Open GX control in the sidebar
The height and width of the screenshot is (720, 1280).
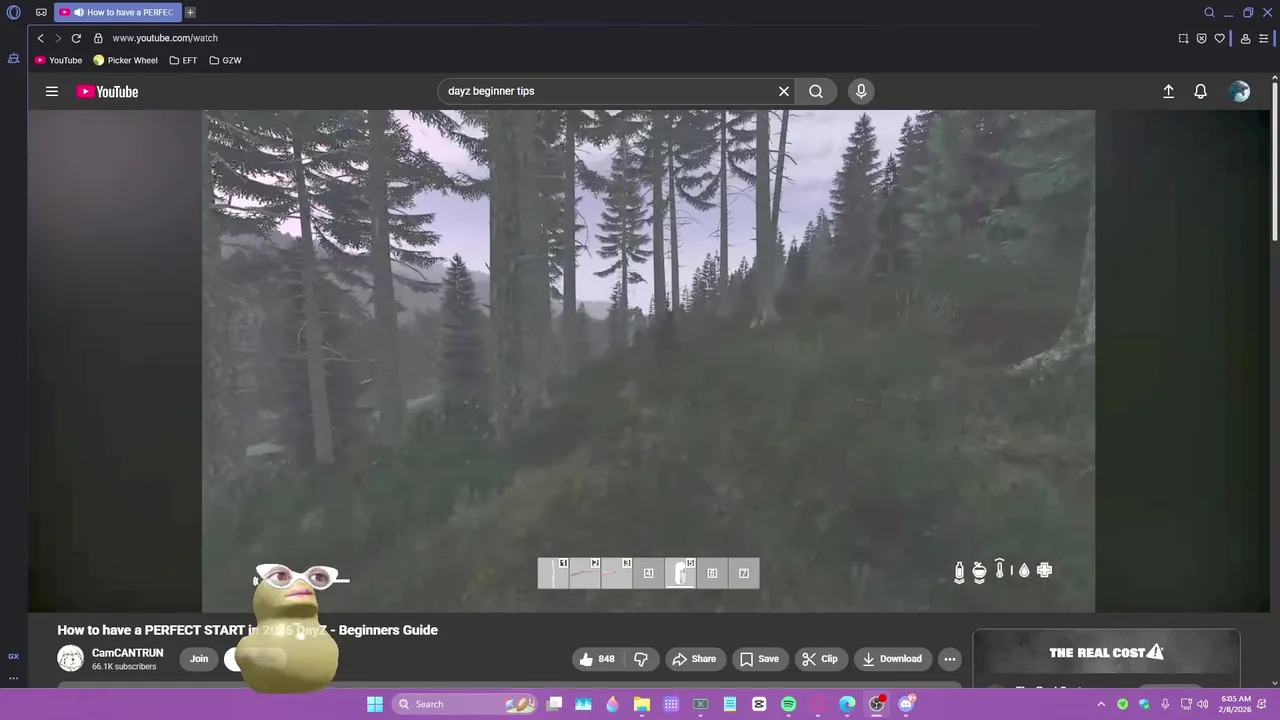point(13,656)
